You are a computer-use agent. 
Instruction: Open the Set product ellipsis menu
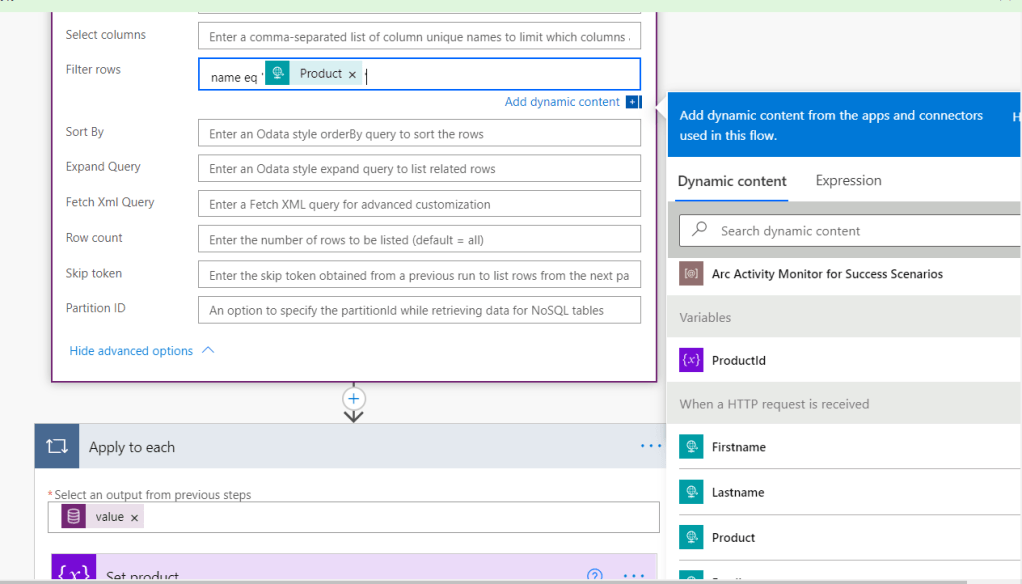pos(634,575)
